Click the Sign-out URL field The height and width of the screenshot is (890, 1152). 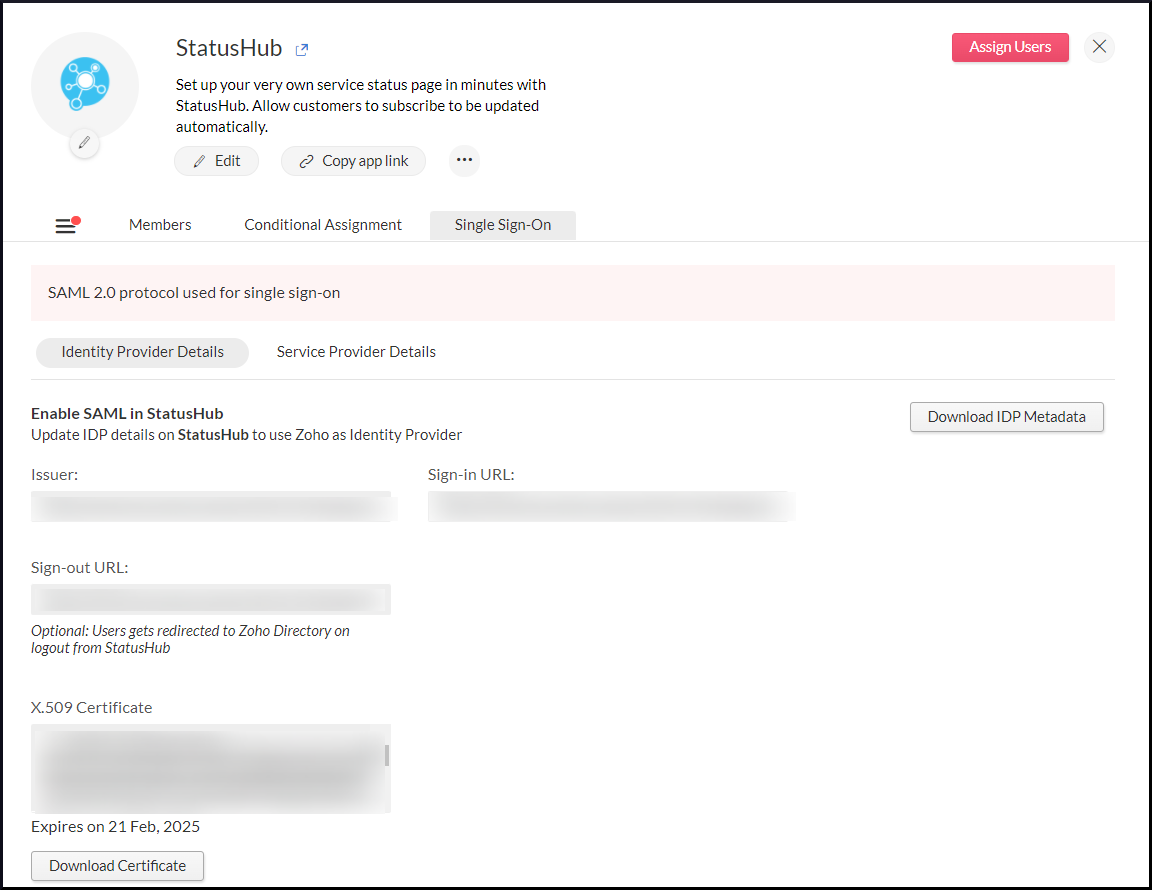[x=211, y=599]
